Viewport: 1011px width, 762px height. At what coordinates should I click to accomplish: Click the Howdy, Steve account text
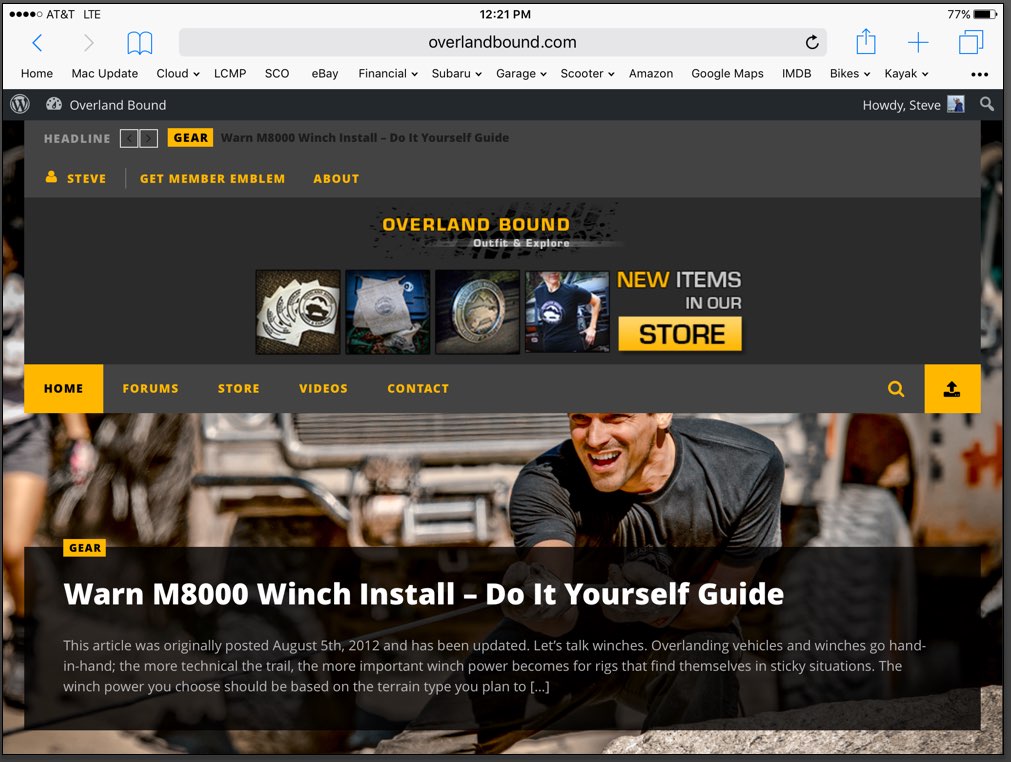901,105
